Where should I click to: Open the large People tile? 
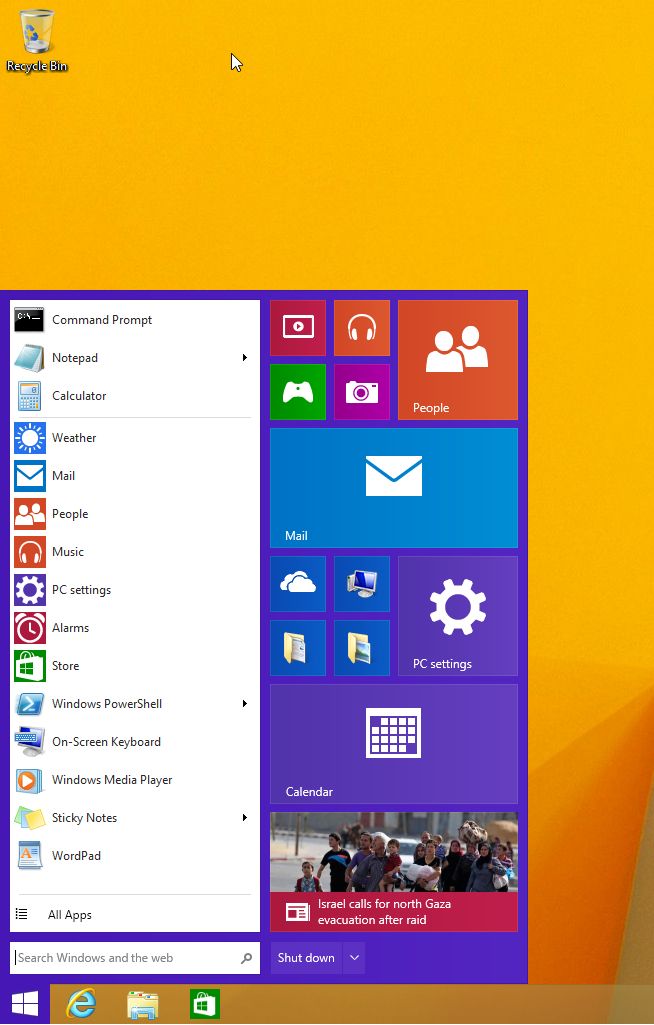458,360
